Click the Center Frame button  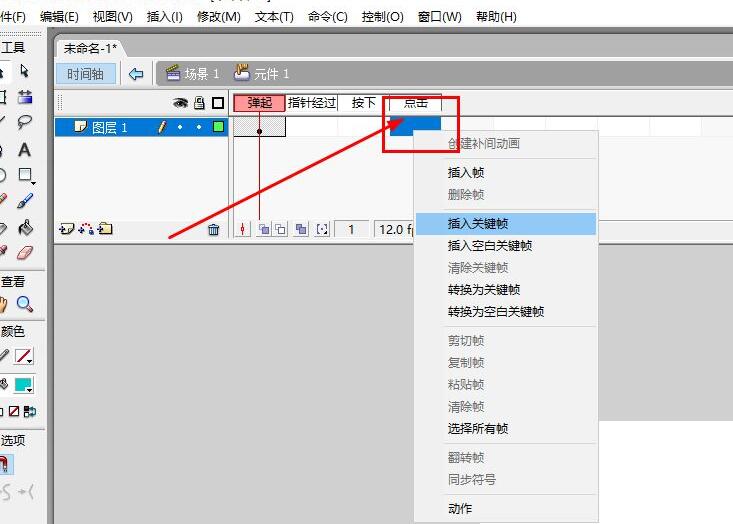(x=243, y=229)
